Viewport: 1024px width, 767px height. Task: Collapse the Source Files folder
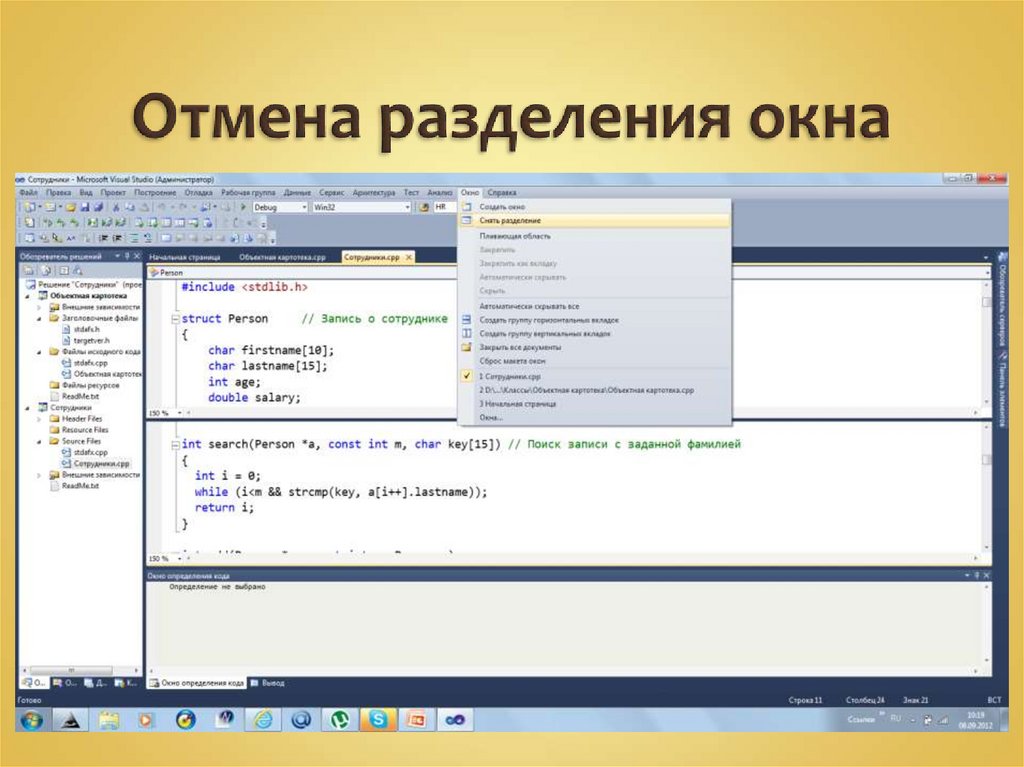tap(39, 442)
